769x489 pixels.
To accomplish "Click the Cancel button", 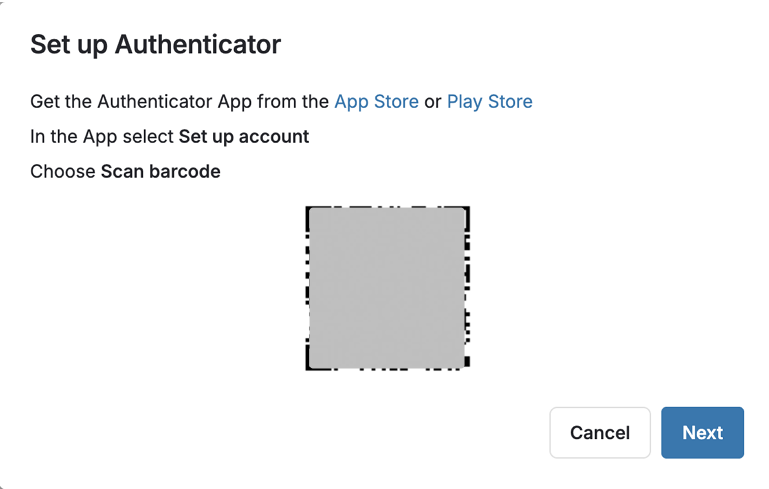I will tap(600, 433).
